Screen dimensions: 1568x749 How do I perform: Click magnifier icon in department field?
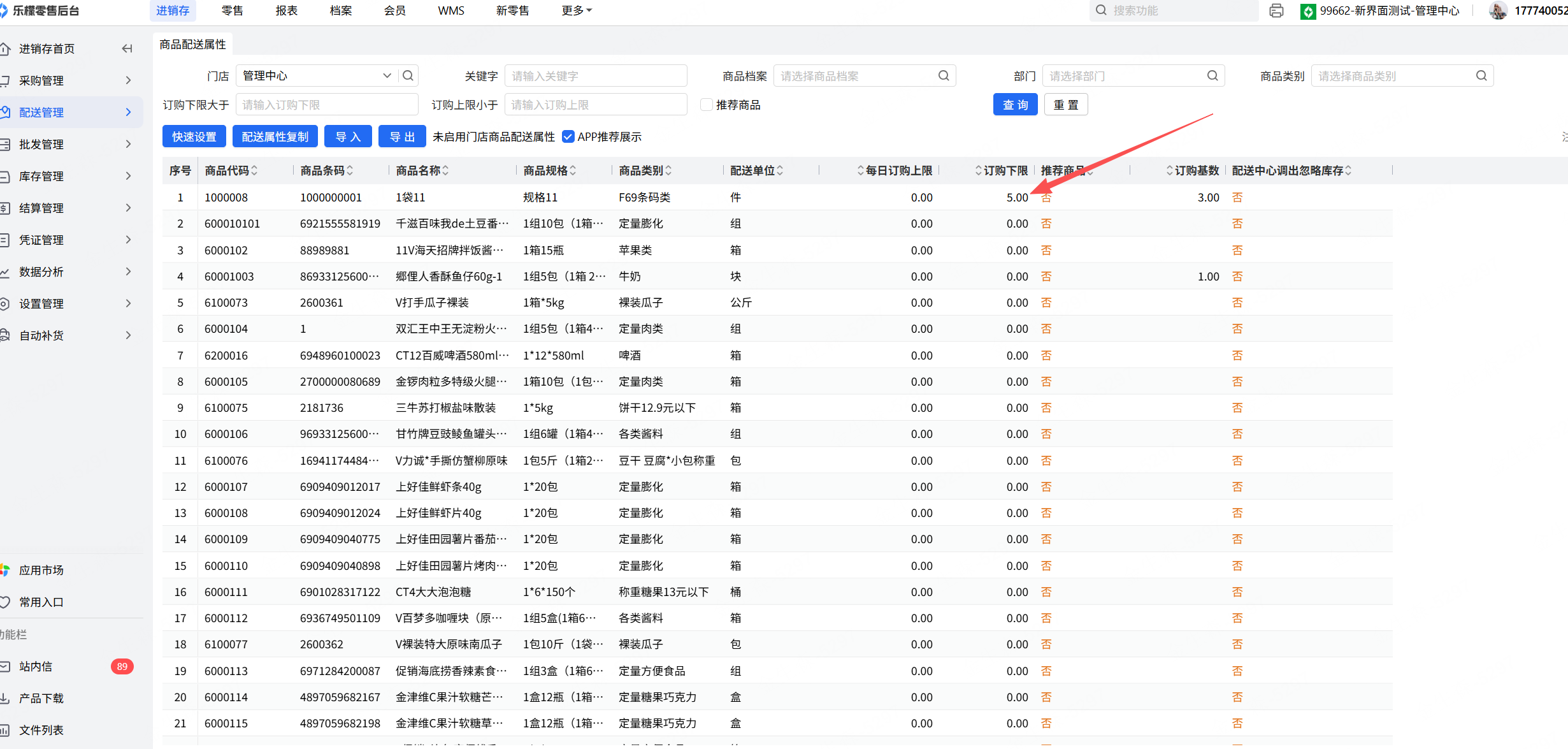1212,76
